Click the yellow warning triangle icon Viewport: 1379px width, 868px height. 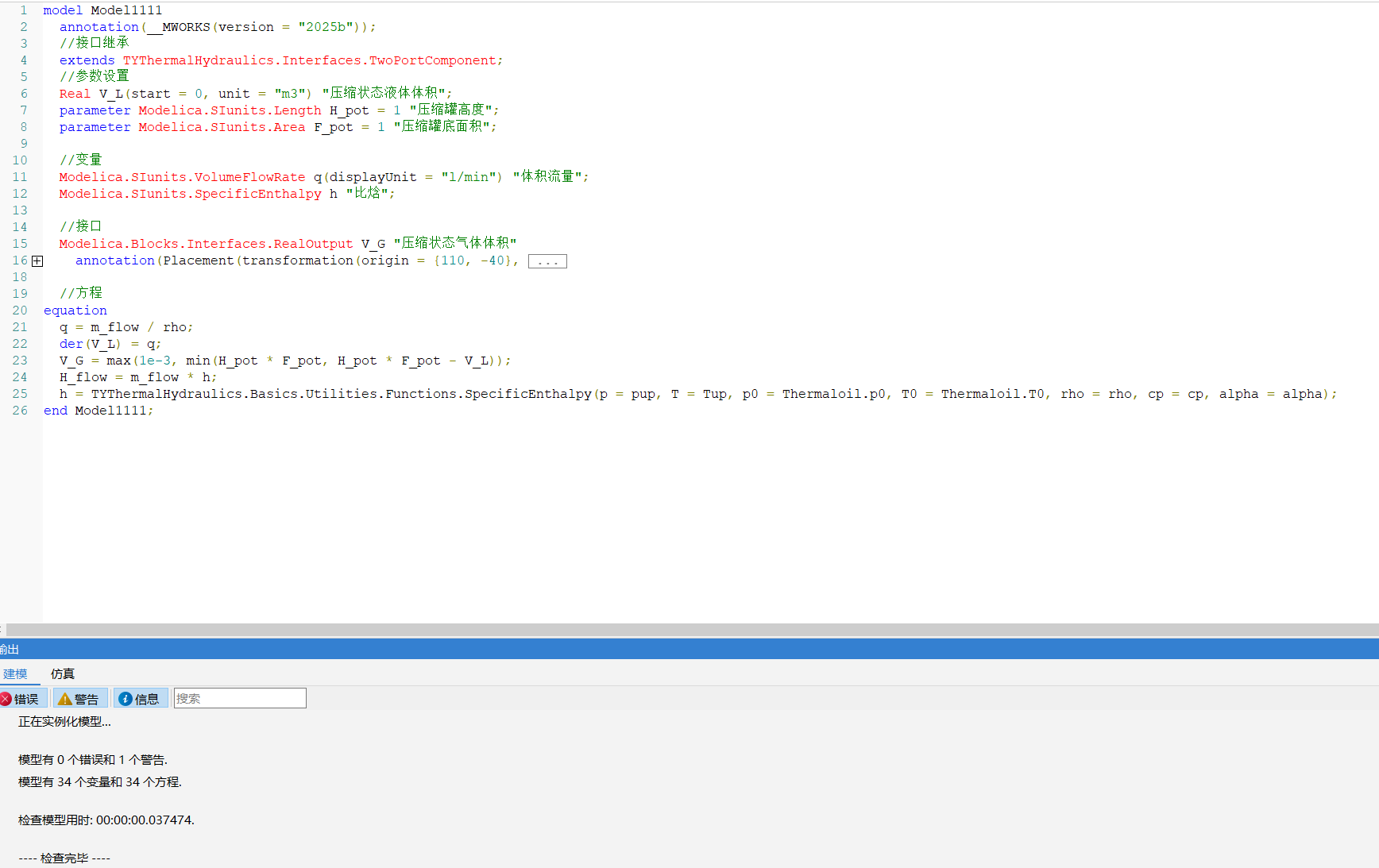tap(65, 699)
